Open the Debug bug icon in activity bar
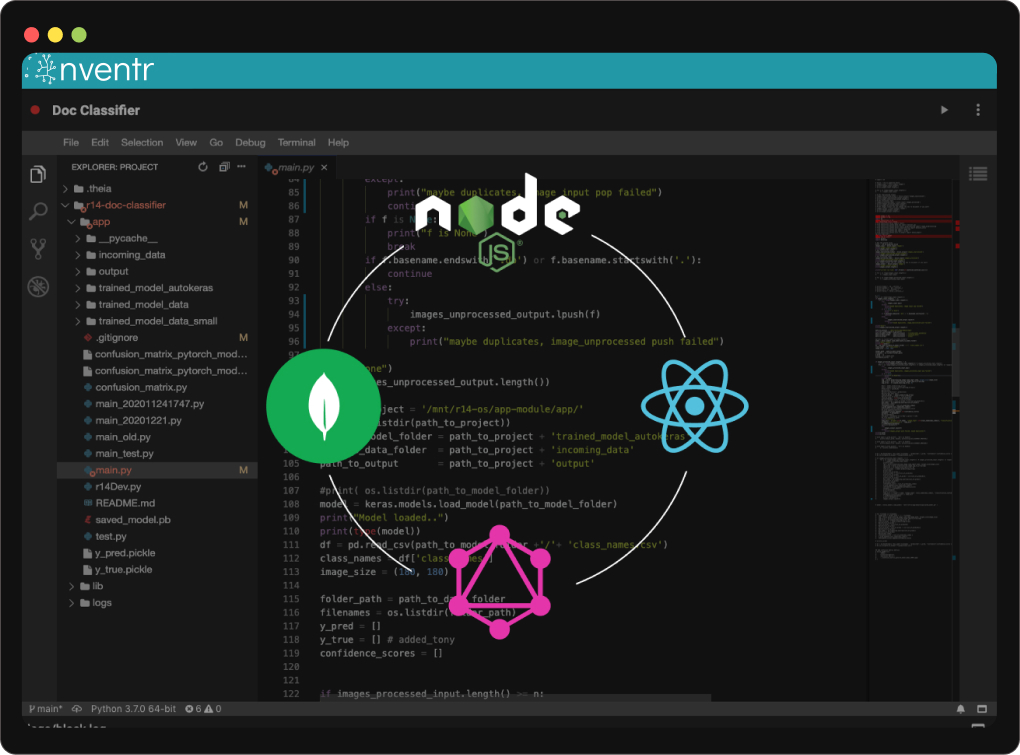The height and width of the screenshot is (755, 1020). 38,286
